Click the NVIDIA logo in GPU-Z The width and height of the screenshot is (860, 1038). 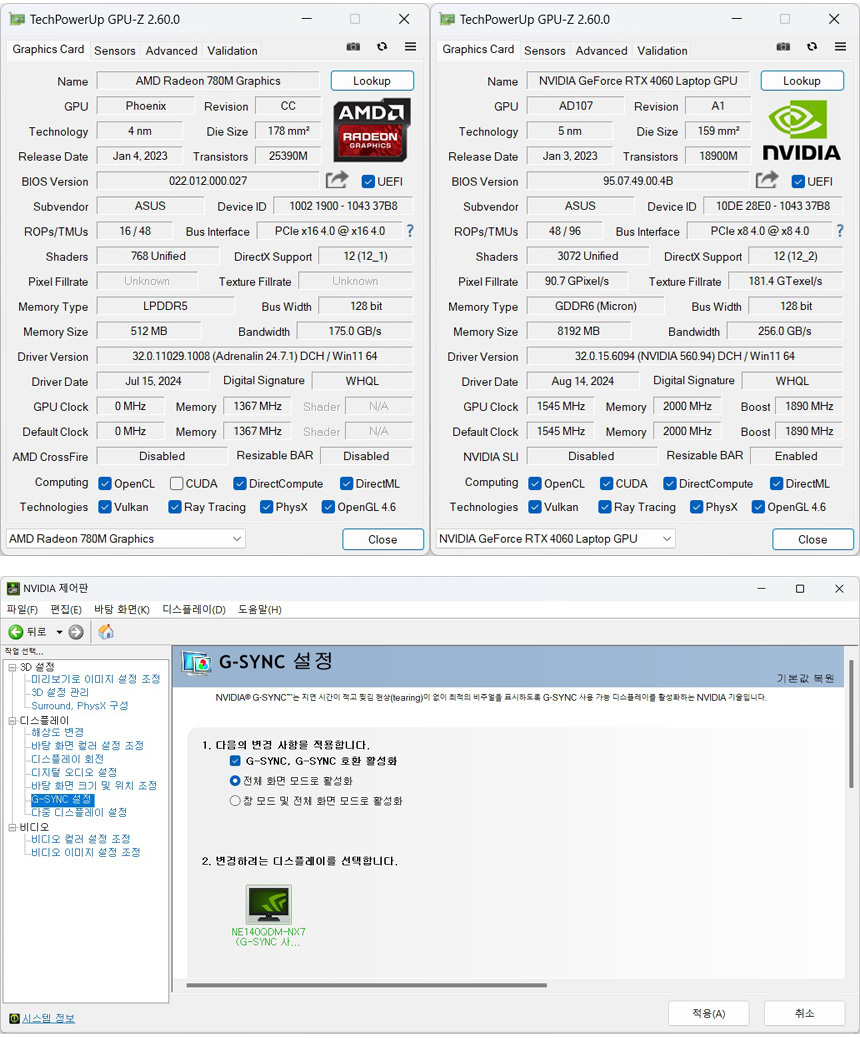[801, 130]
